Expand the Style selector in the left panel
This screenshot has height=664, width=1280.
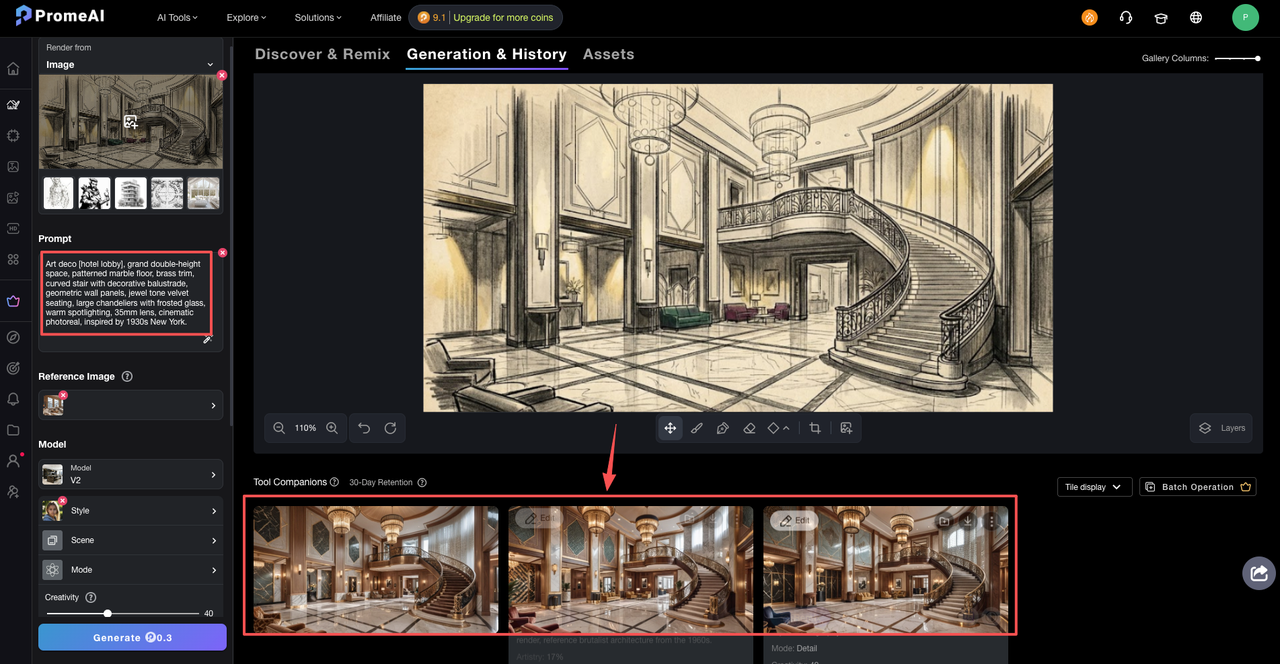130,510
